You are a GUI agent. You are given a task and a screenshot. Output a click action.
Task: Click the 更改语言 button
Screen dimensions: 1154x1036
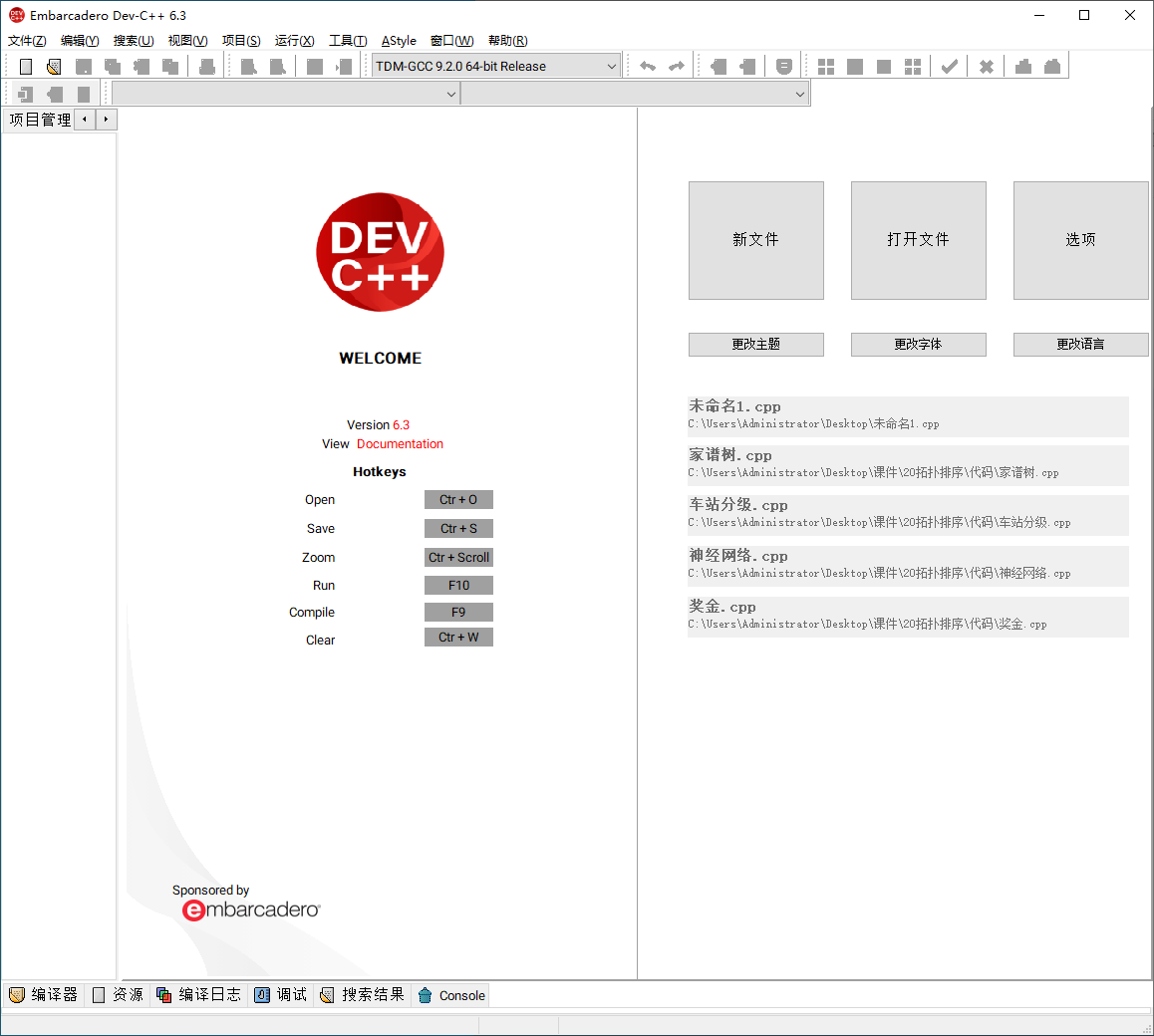coord(1080,345)
